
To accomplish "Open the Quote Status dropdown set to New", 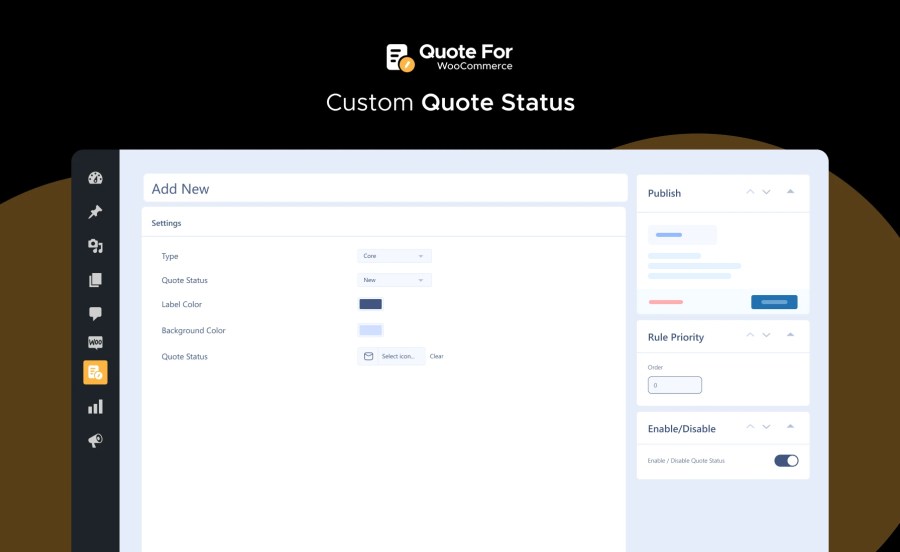I will (x=394, y=280).
